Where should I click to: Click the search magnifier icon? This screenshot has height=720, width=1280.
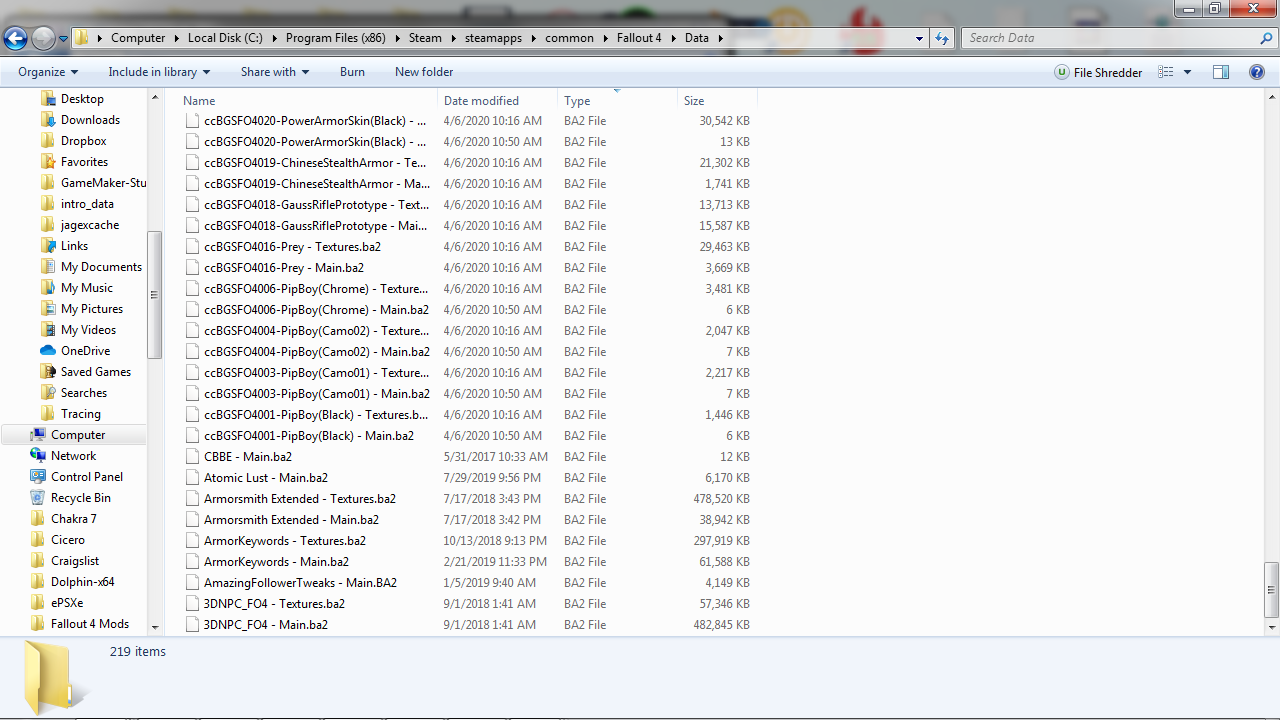[1266, 37]
